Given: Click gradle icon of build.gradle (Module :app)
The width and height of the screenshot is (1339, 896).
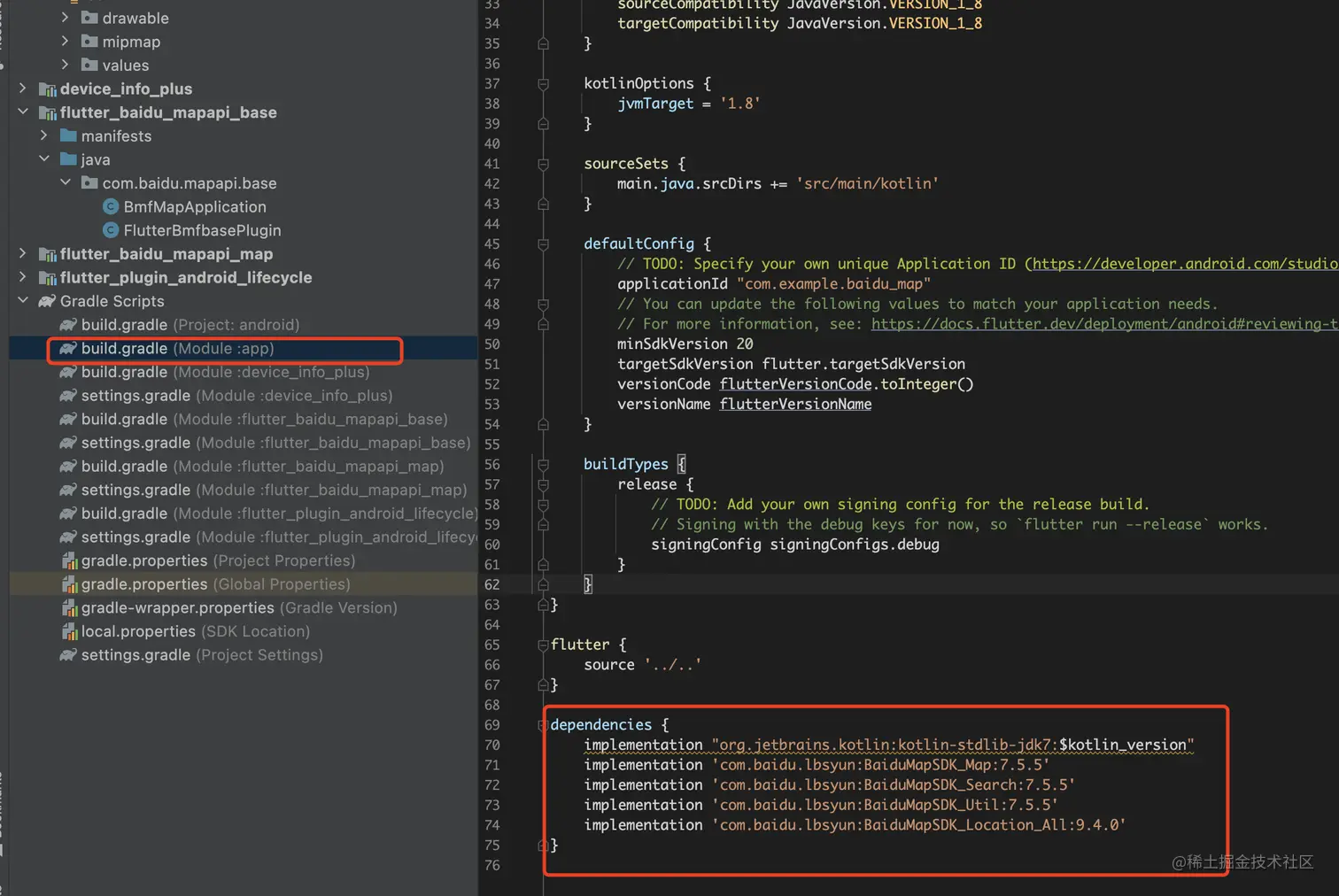Looking at the screenshot, I should [68, 348].
